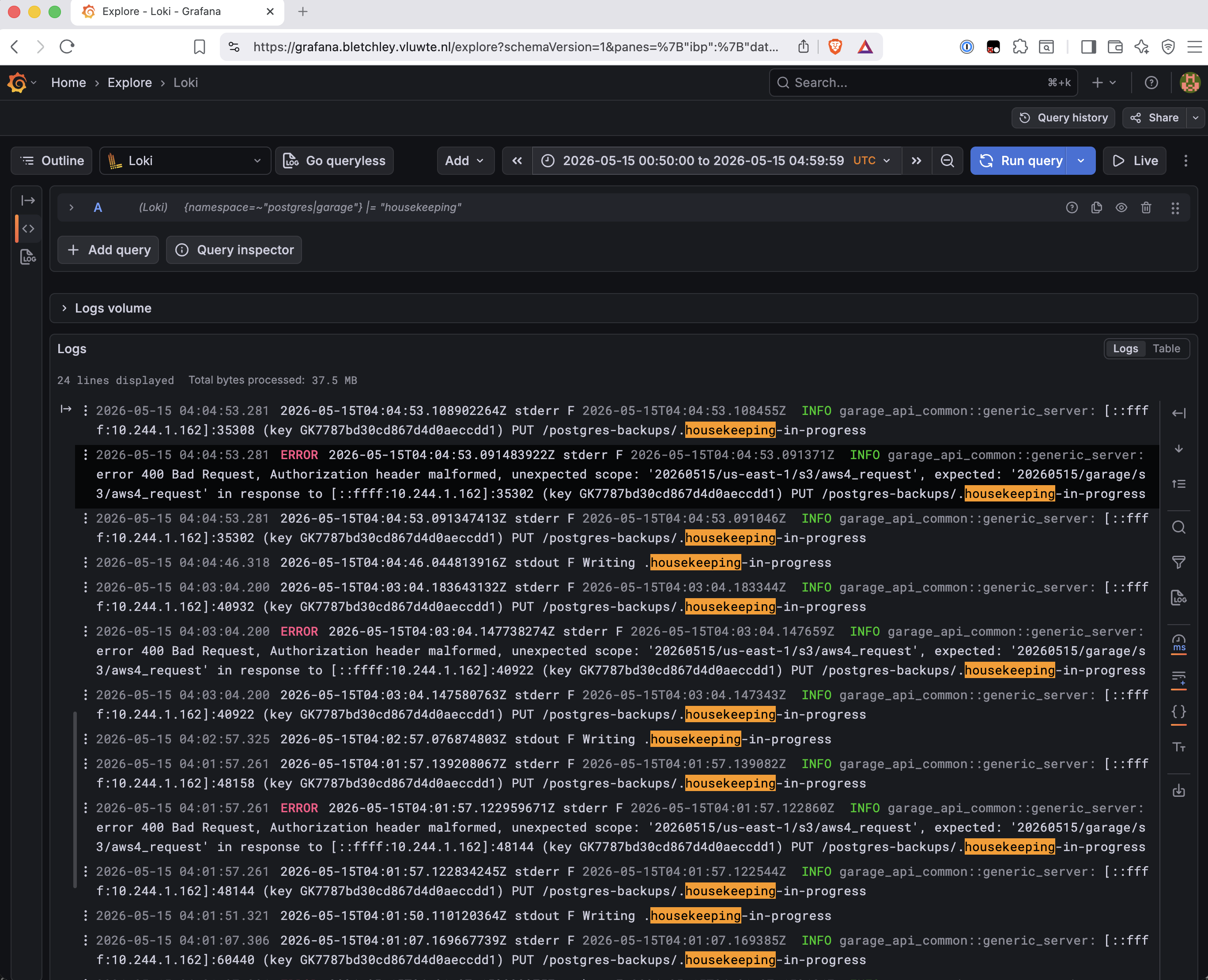This screenshot has width=1208, height=980.
Task: Grab the query A drag handle
Action: [1175, 208]
